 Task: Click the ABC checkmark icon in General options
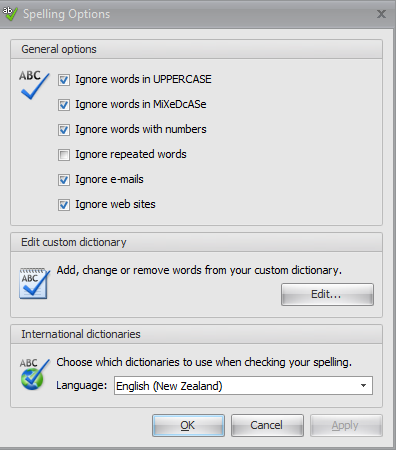point(34,85)
